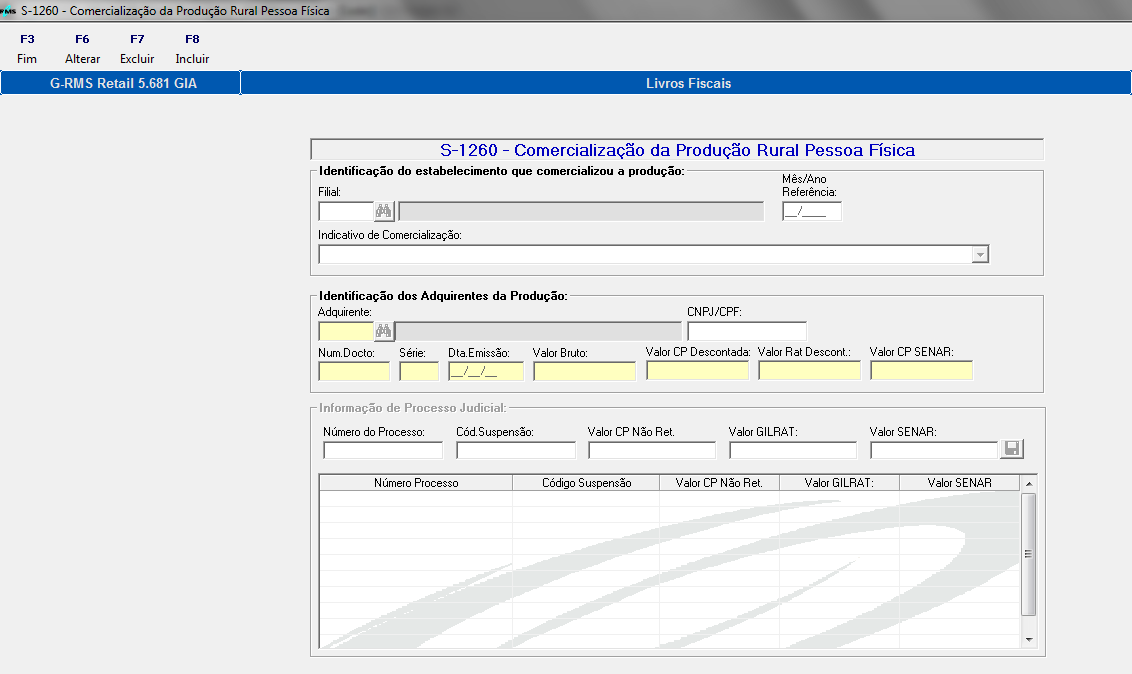Open Adquirente search binoculars icon
Viewport: 1132px width, 674px height.
coord(383,331)
